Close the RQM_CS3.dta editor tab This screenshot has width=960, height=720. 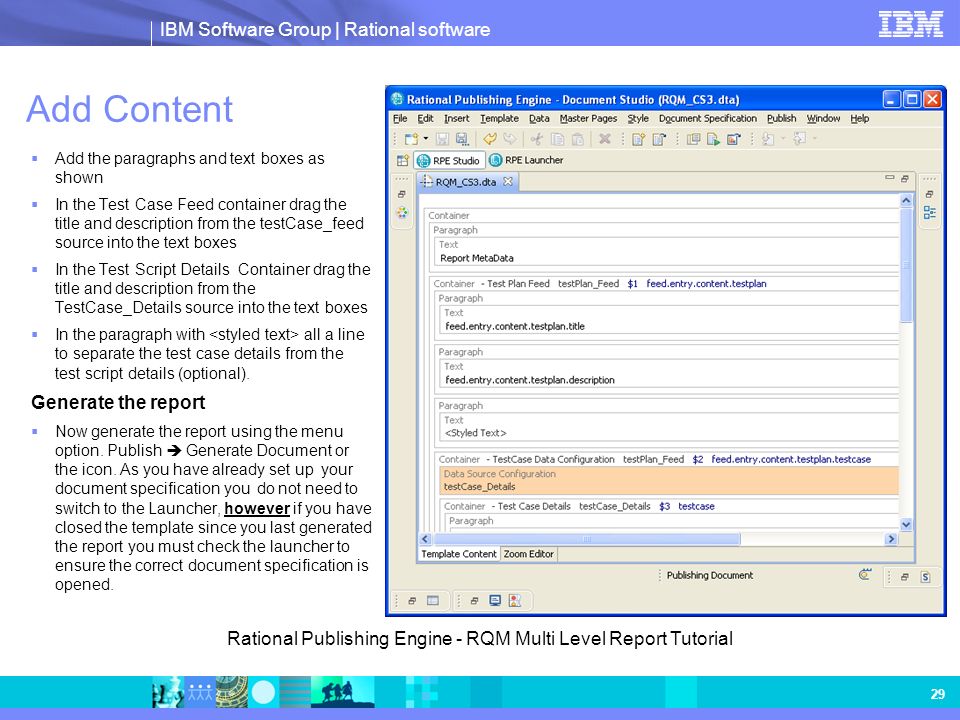(508, 181)
